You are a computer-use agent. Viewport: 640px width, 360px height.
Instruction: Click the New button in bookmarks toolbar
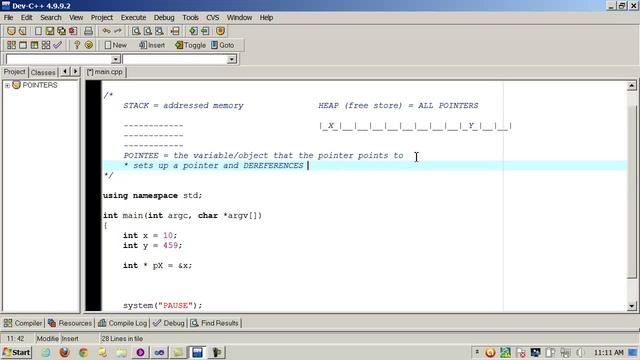pos(116,45)
